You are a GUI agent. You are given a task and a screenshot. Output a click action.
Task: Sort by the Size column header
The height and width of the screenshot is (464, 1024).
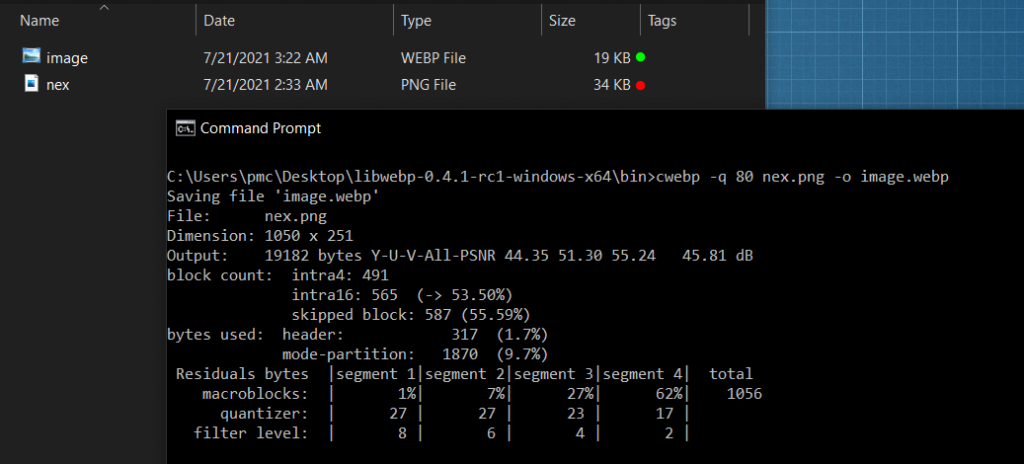[562, 20]
